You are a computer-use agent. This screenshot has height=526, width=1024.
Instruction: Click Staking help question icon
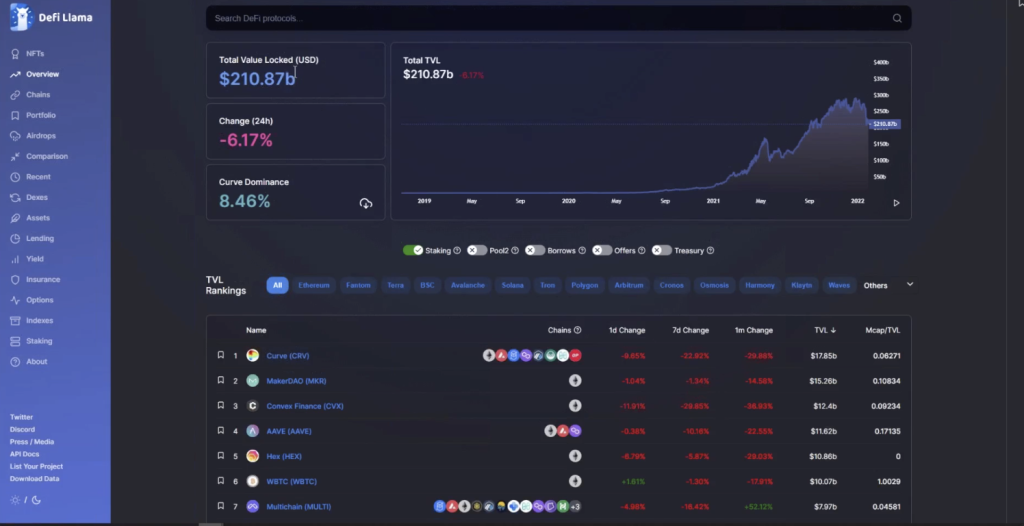point(457,250)
